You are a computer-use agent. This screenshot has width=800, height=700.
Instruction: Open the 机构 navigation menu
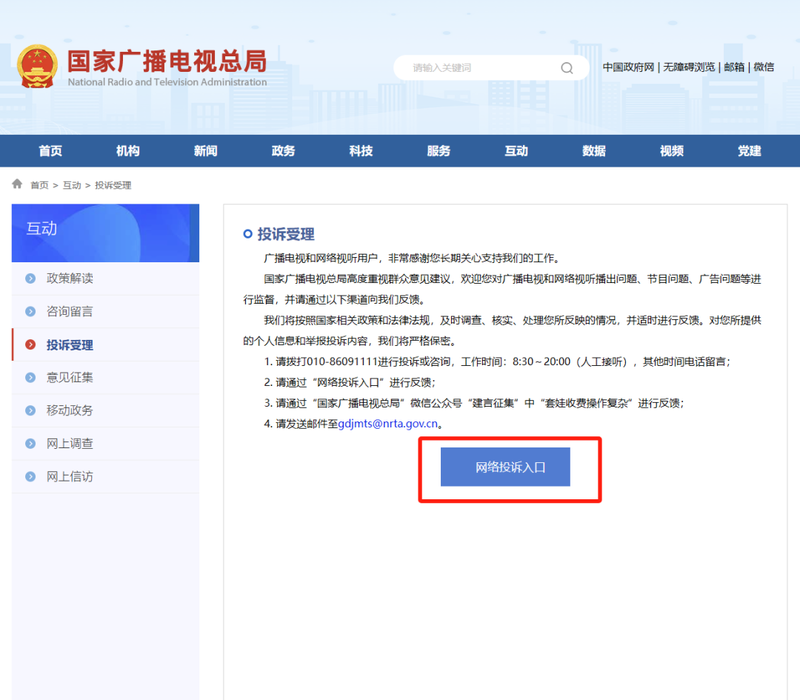[x=128, y=151]
